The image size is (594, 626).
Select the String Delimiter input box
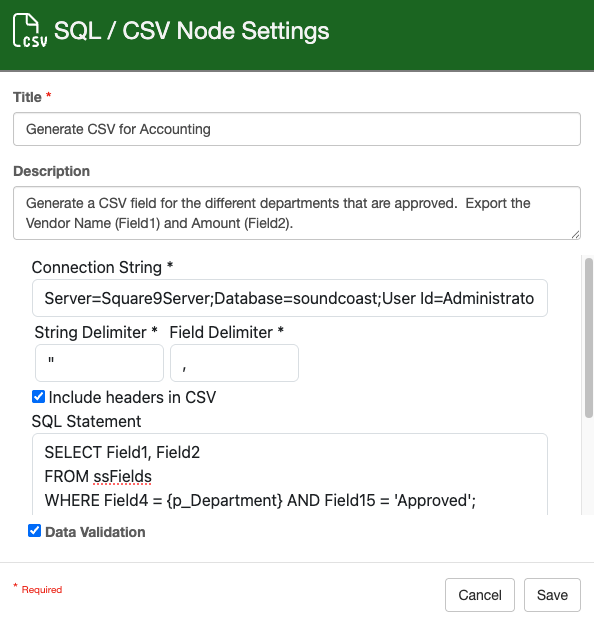pos(99,363)
